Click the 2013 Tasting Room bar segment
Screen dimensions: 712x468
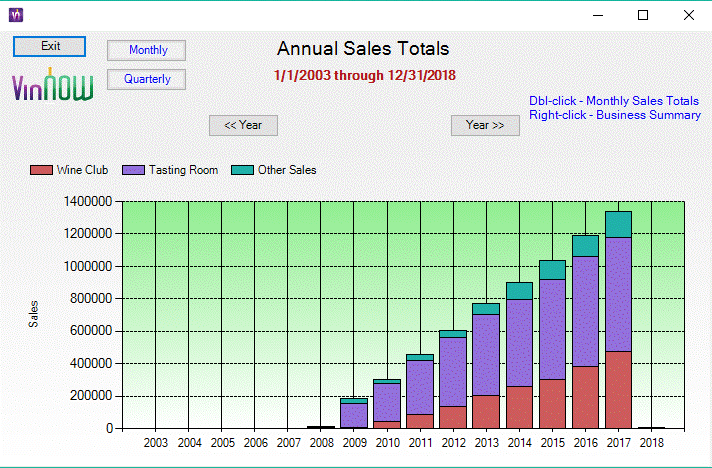pyautogui.click(x=486, y=355)
